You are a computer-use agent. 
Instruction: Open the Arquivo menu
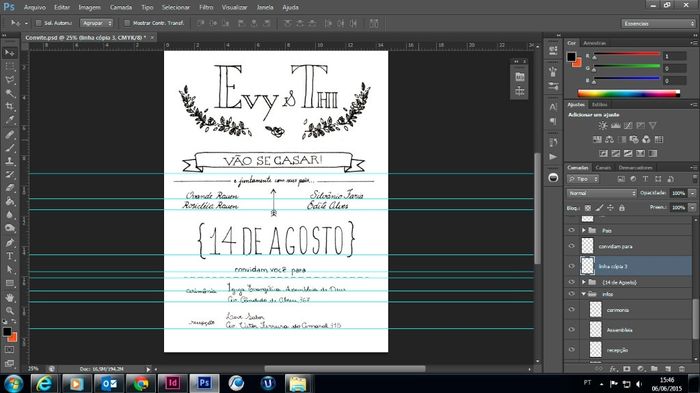34,7
